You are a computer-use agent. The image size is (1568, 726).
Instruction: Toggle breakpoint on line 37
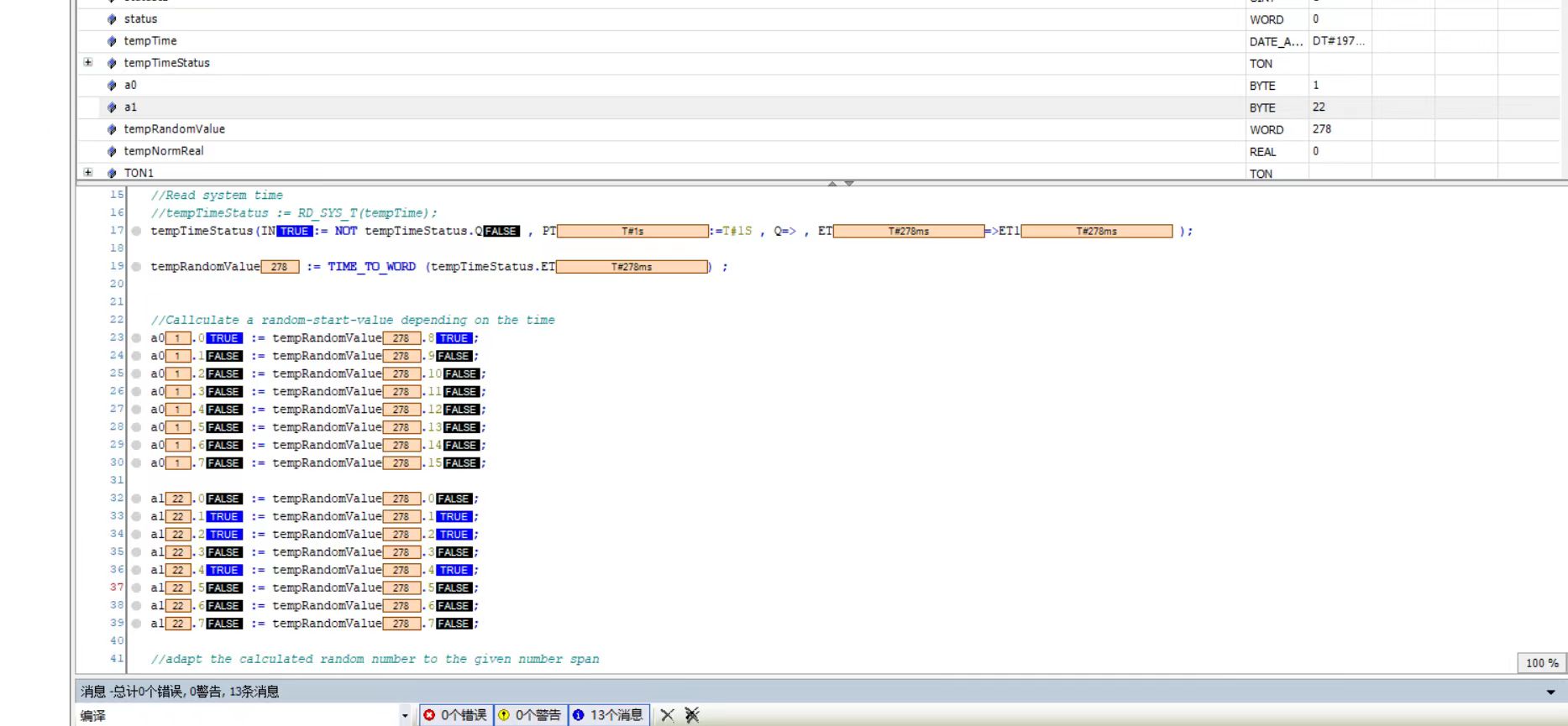(136, 588)
